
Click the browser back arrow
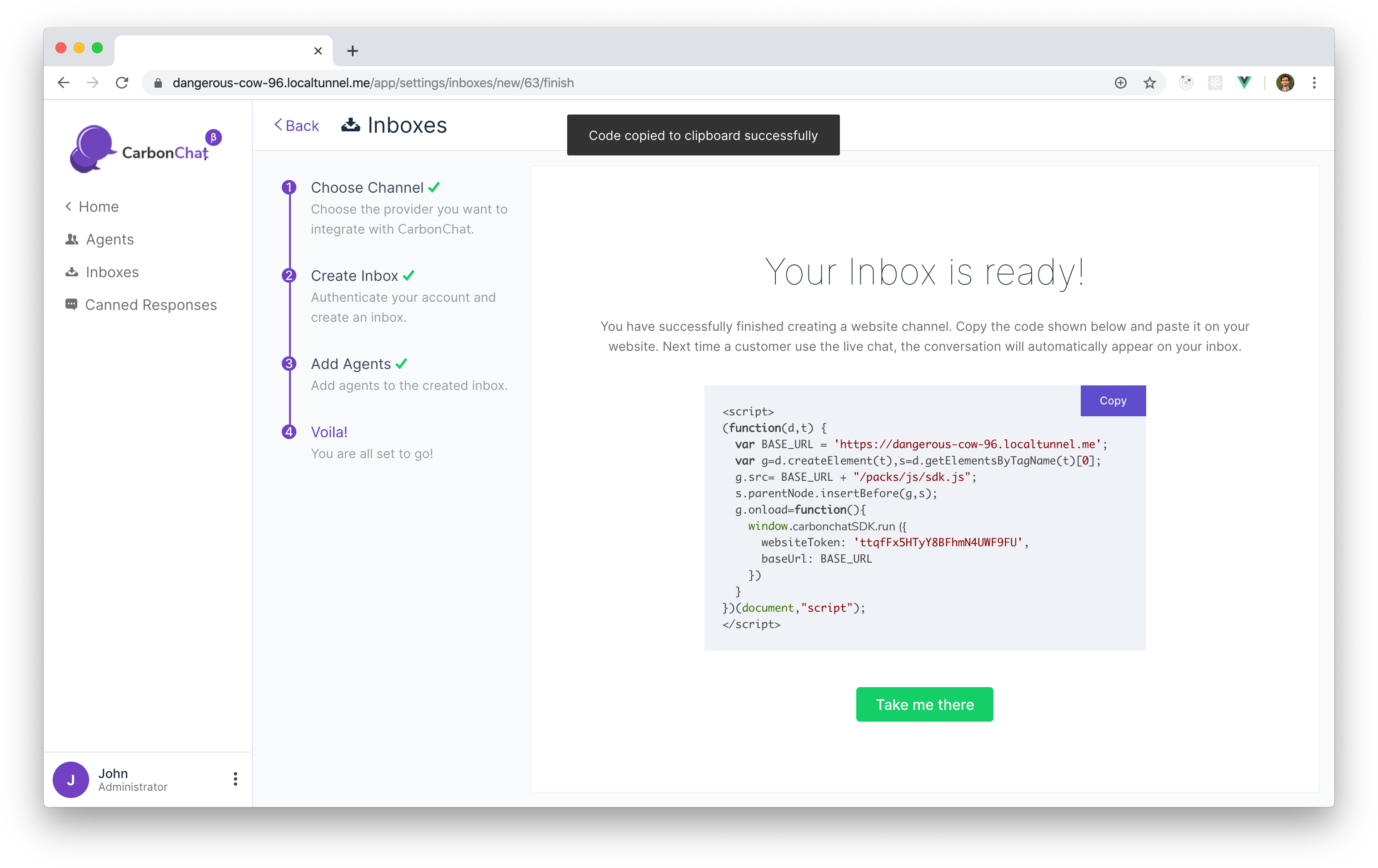coord(64,83)
